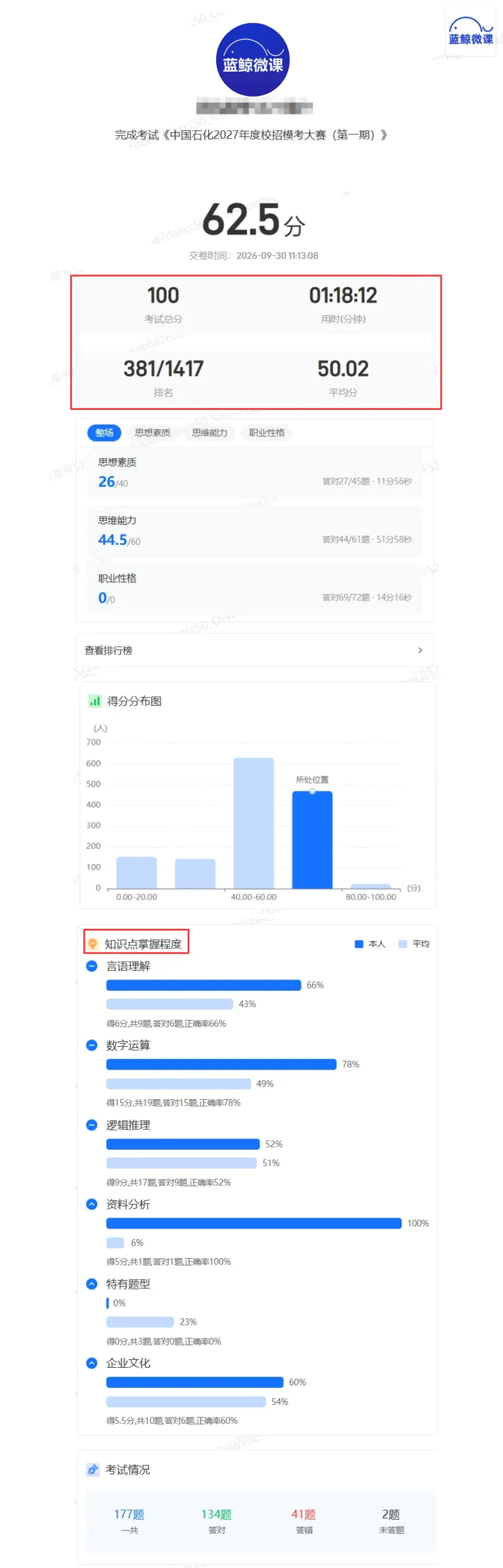503x1568 pixels.
Task: Click the 答对27/45题 · 11分56秒 text
Action: [x=366, y=481]
